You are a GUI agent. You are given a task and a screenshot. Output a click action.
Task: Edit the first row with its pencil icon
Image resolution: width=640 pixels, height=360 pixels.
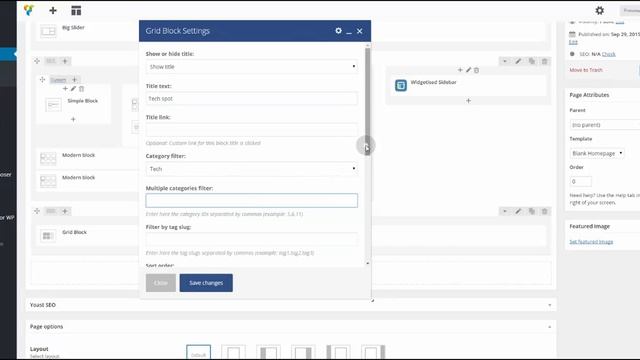click(x=518, y=61)
